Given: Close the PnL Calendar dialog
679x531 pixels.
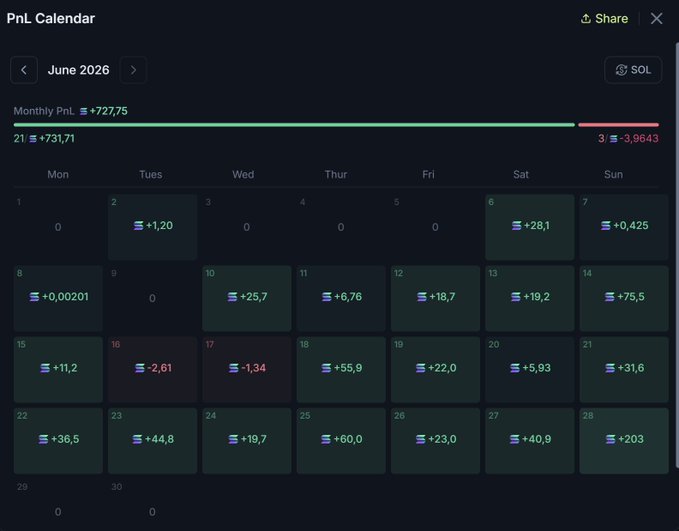Looking at the screenshot, I should point(656,19).
